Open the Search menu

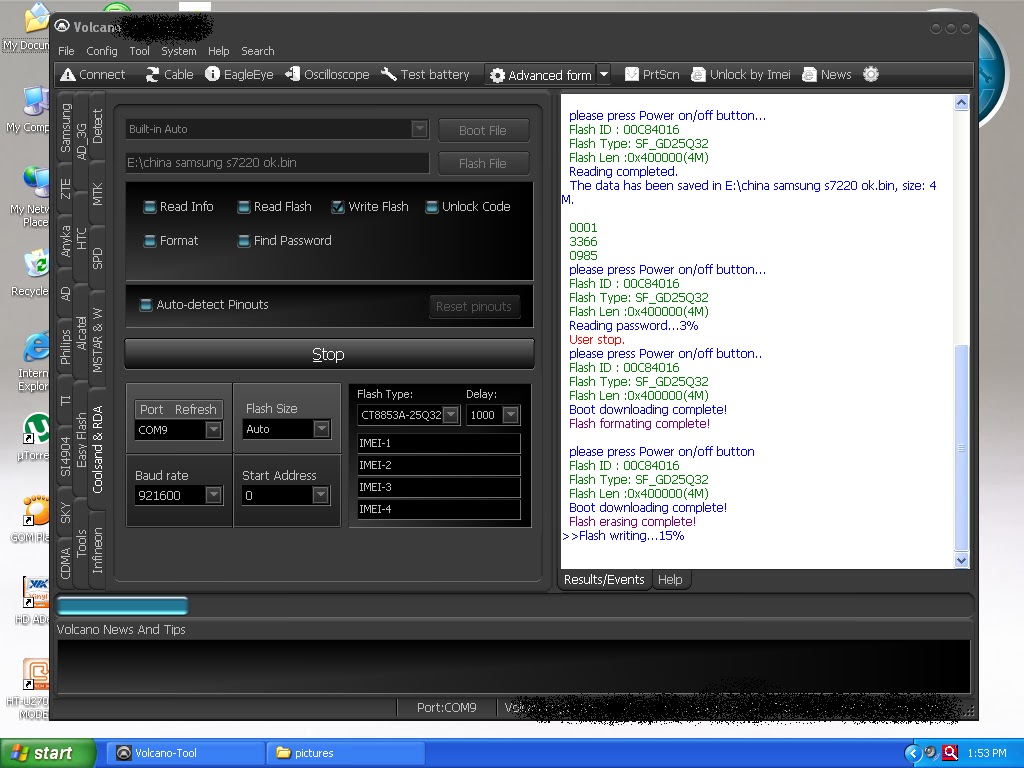pos(258,51)
